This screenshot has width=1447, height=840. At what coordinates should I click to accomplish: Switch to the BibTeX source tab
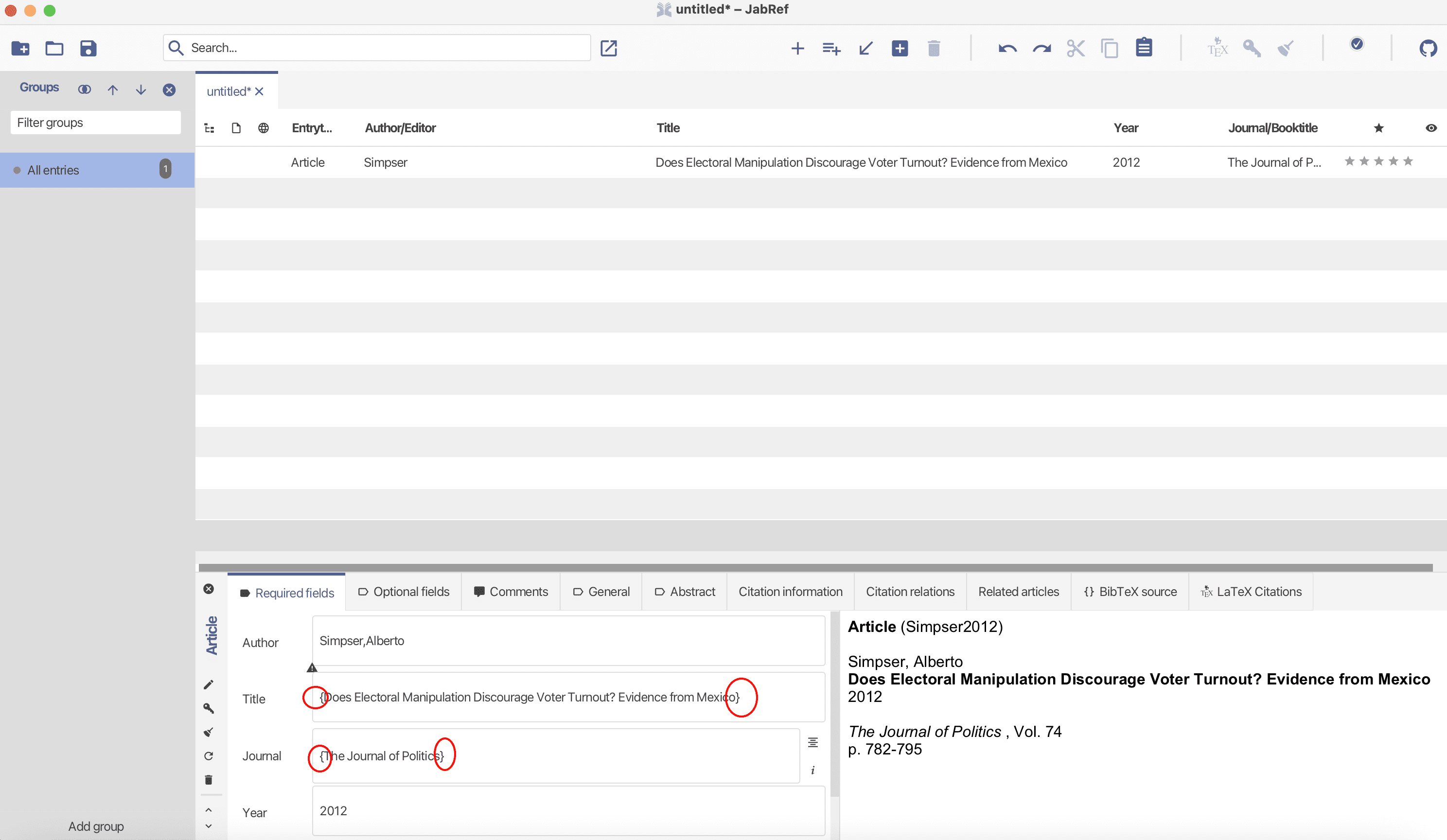pos(1130,592)
